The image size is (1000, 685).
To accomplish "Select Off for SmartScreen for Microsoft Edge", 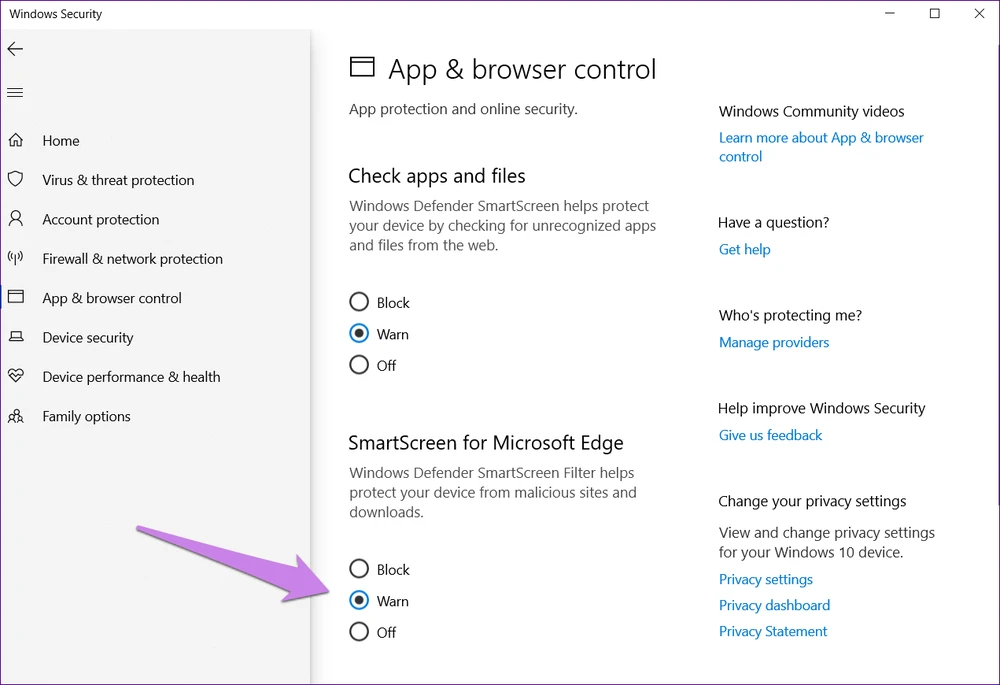I will pyautogui.click(x=359, y=632).
